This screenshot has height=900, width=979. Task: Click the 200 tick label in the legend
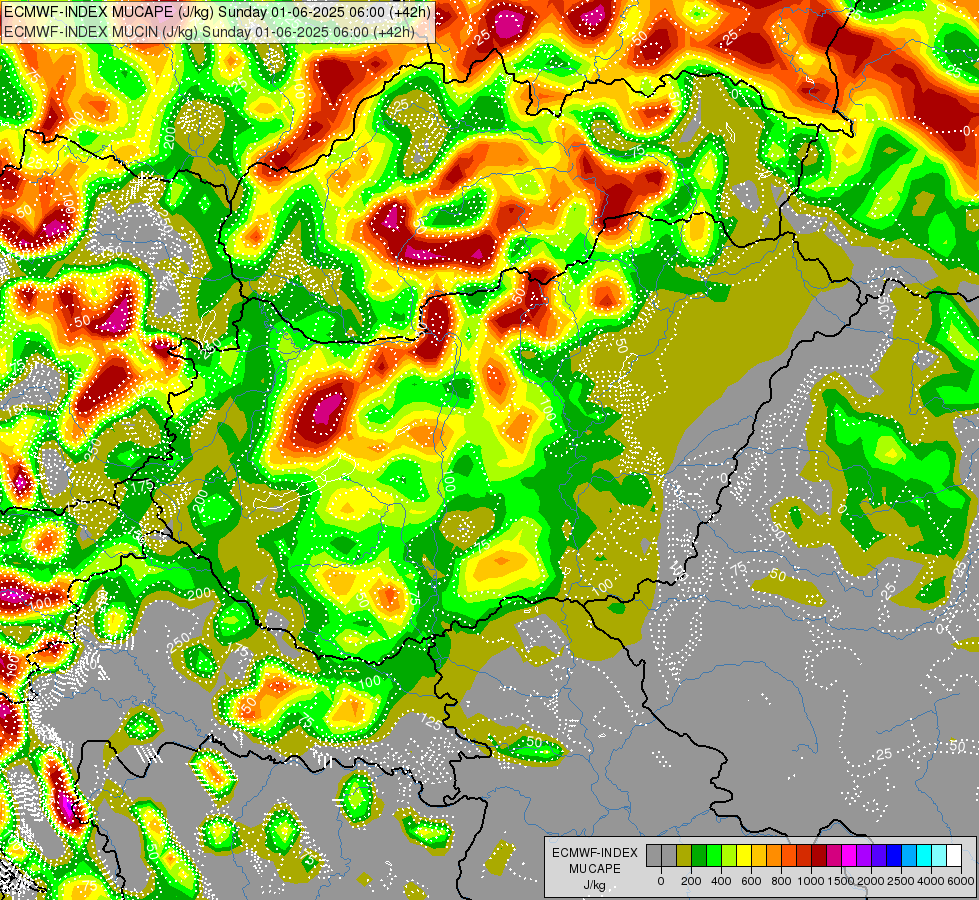691,881
